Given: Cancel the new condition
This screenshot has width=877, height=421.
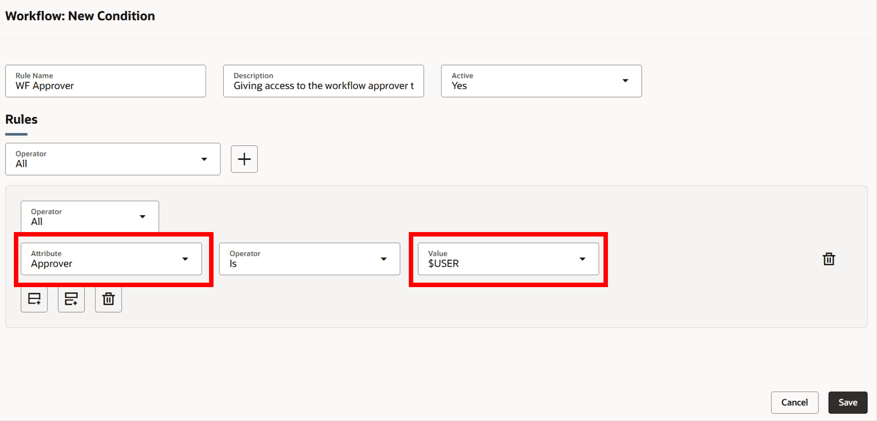Looking at the screenshot, I should point(794,403).
